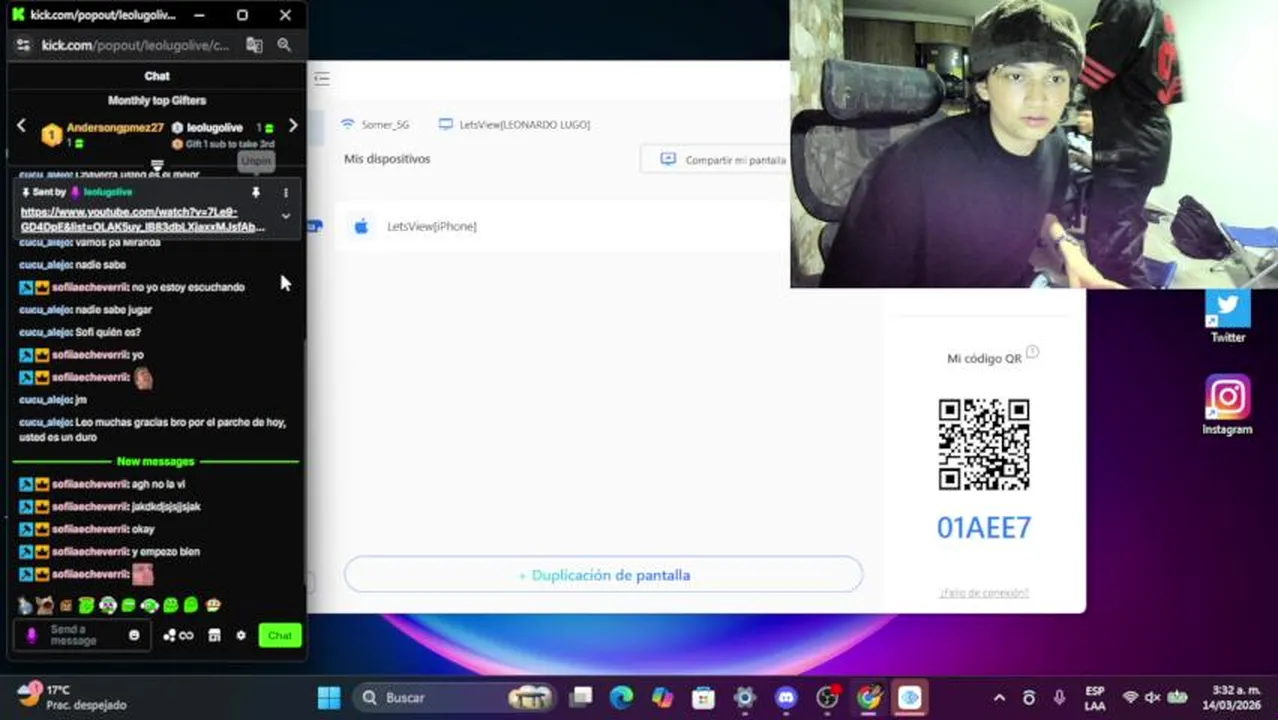Click the New messages divider in chat
This screenshot has width=1278, height=720.
tap(156, 461)
